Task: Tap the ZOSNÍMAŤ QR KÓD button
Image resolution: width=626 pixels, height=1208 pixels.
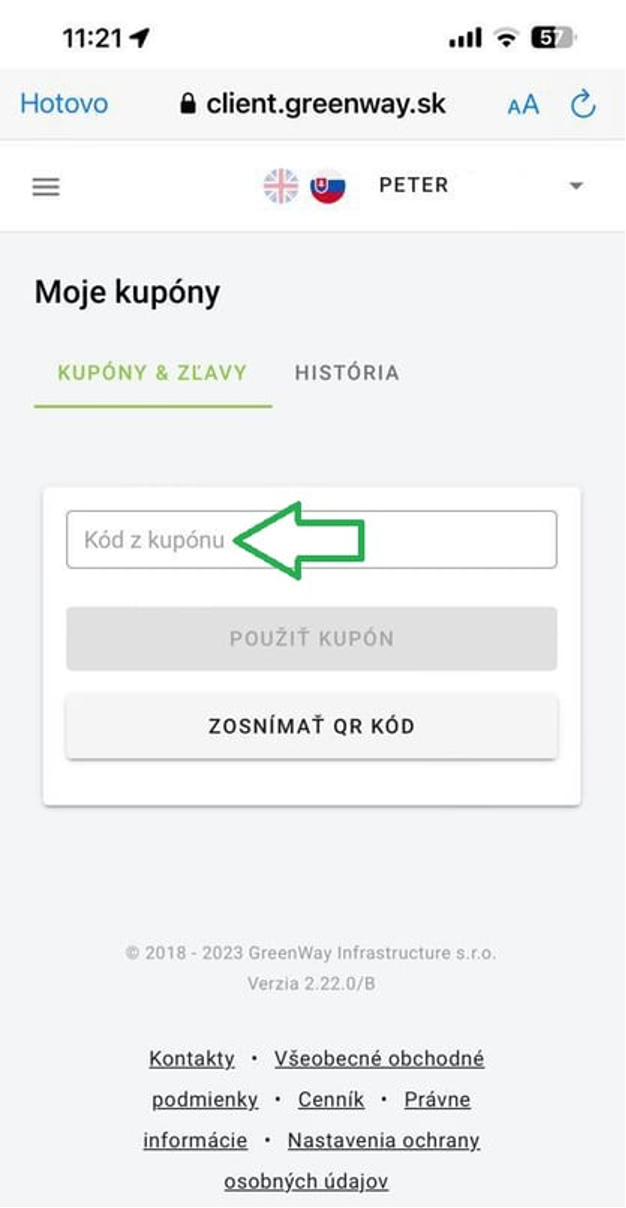Action: click(x=311, y=726)
